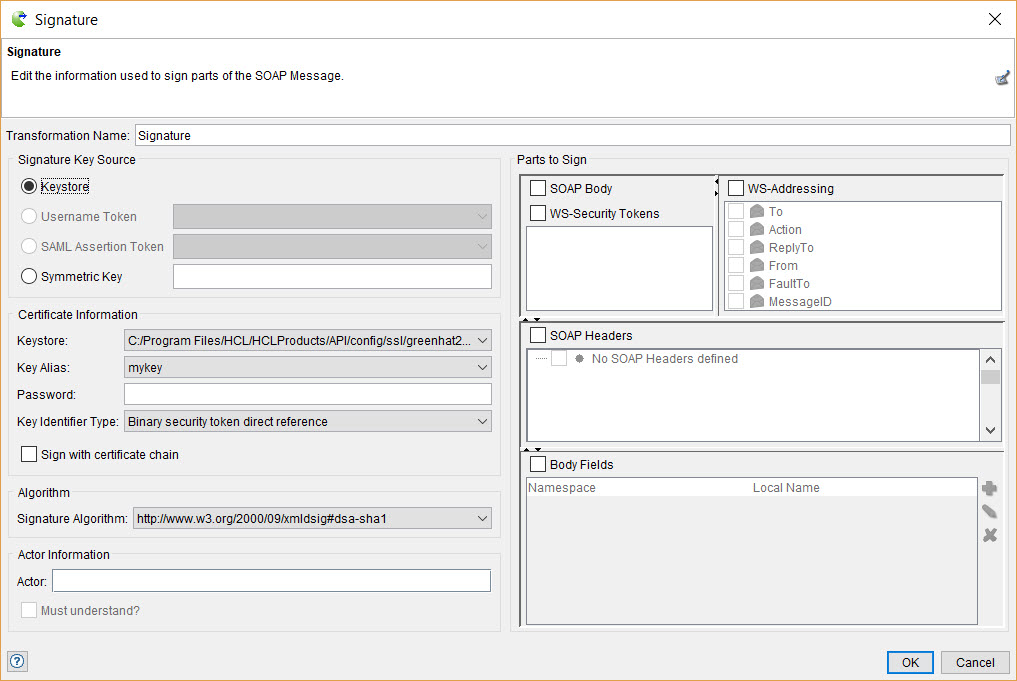Viewport: 1017px width, 681px height.
Task: Click the help question mark icon
Action: pyautogui.click(x=17, y=661)
